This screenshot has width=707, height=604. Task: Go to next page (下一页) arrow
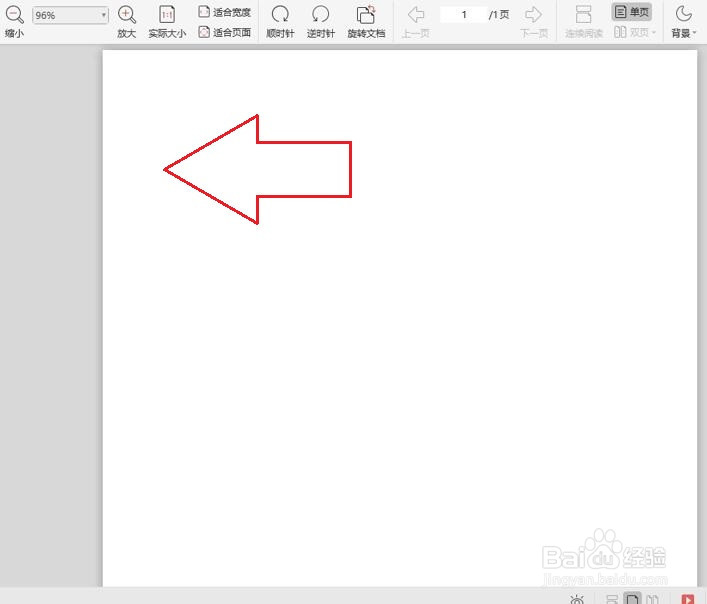point(533,15)
